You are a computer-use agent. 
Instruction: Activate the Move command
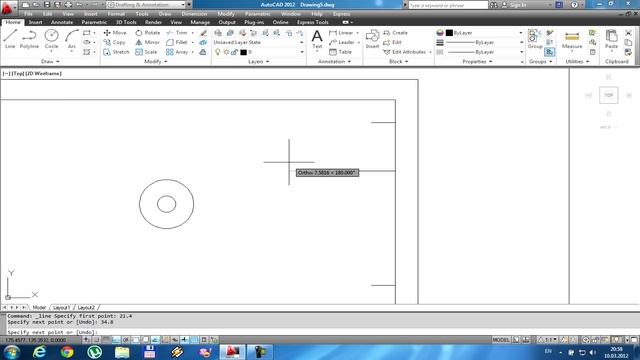(115, 33)
